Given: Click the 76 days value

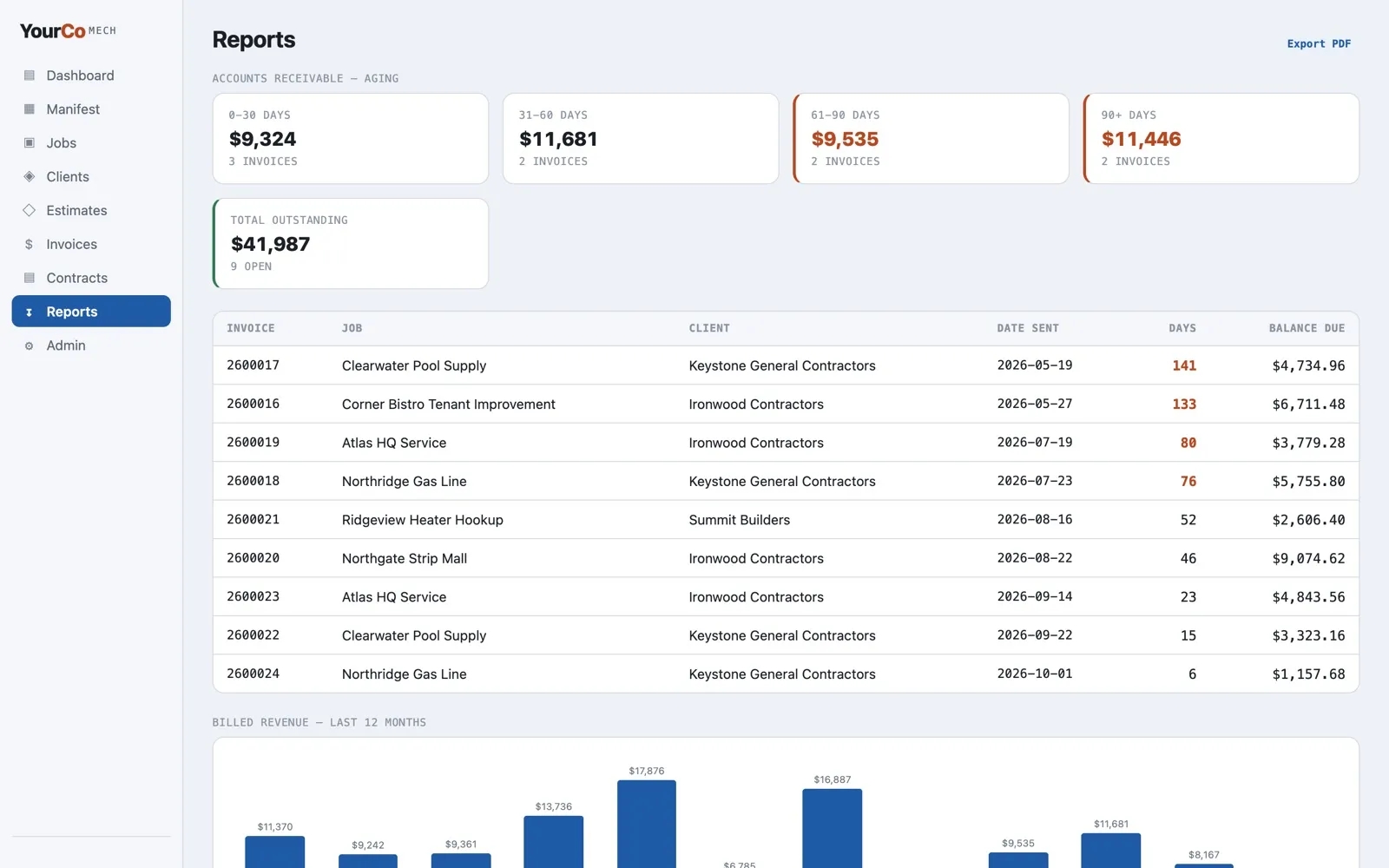Looking at the screenshot, I should [x=1188, y=481].
